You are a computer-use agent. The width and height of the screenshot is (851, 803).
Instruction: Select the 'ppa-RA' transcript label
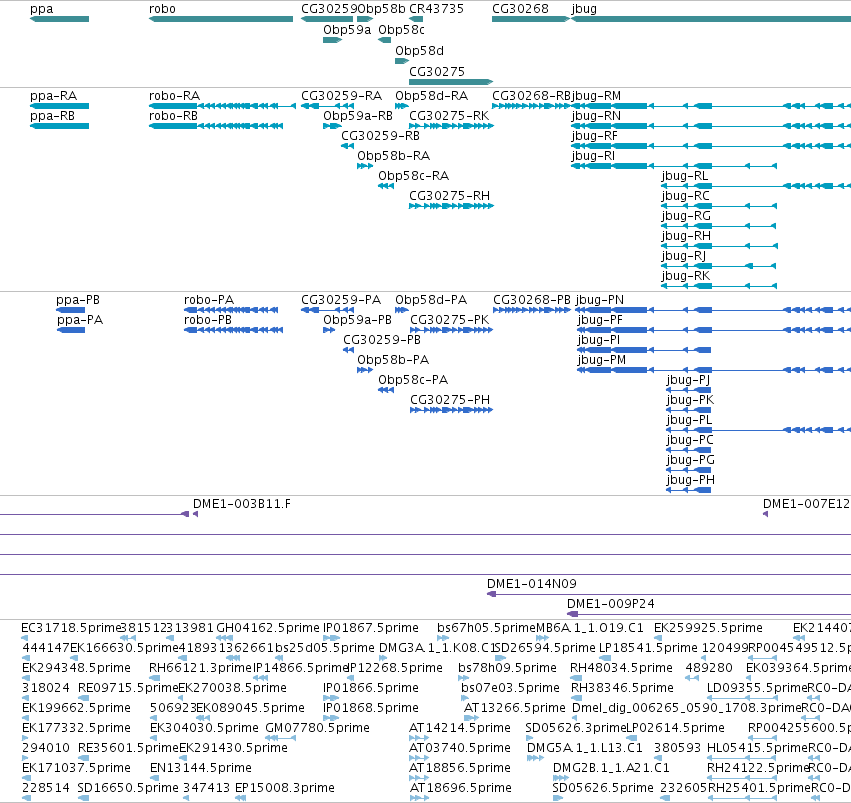(x=53, y=96)
